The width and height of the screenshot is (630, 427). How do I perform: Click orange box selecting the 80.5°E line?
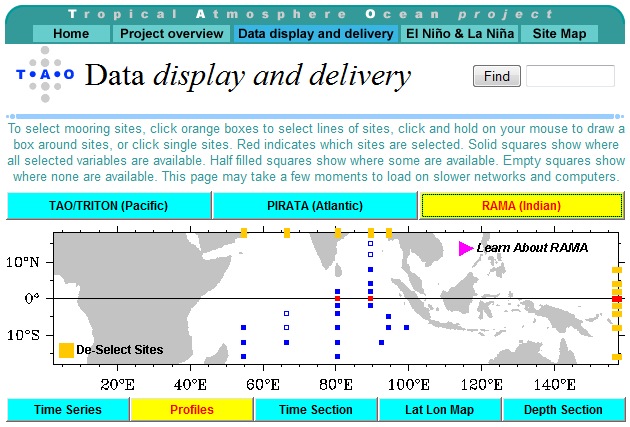point(338,233)
